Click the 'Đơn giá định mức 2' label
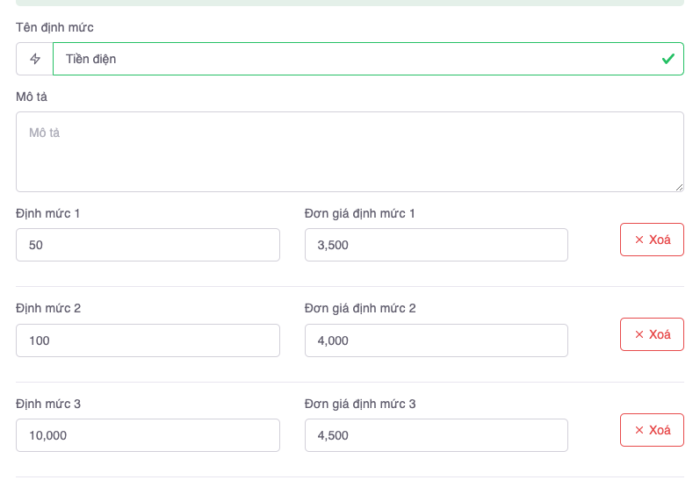The height and width of the screenshot is (480, 700). pyautogui.click(x=360, y=308)
